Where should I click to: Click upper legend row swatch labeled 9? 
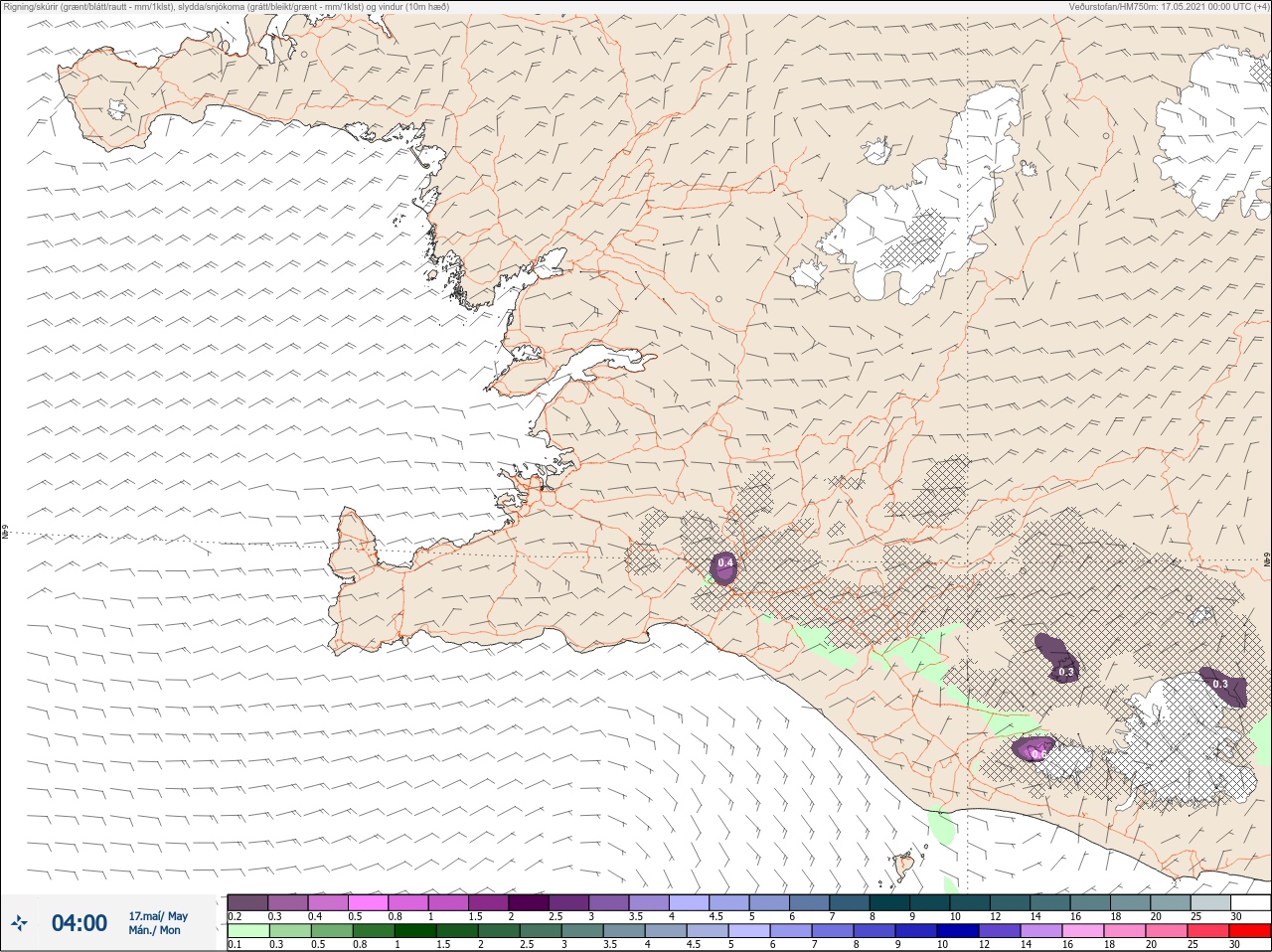point(930,902)
